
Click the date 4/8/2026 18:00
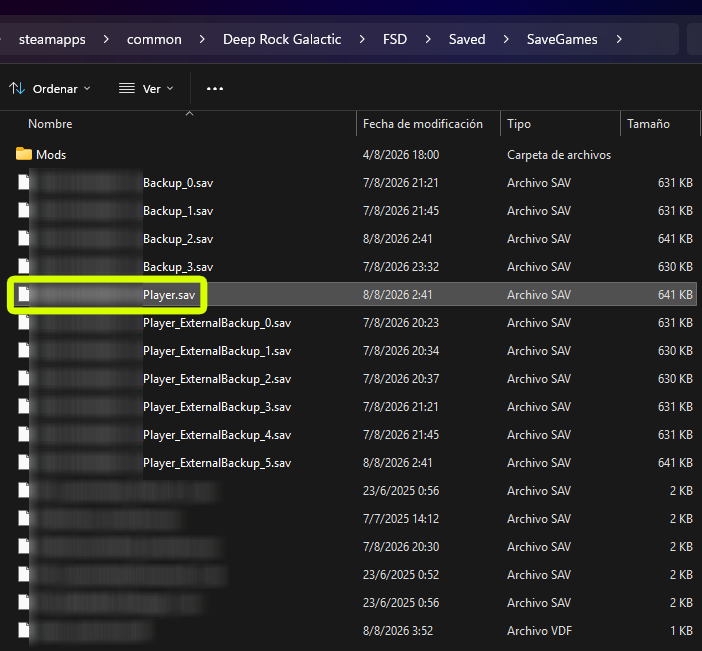[x=401, y=155]
